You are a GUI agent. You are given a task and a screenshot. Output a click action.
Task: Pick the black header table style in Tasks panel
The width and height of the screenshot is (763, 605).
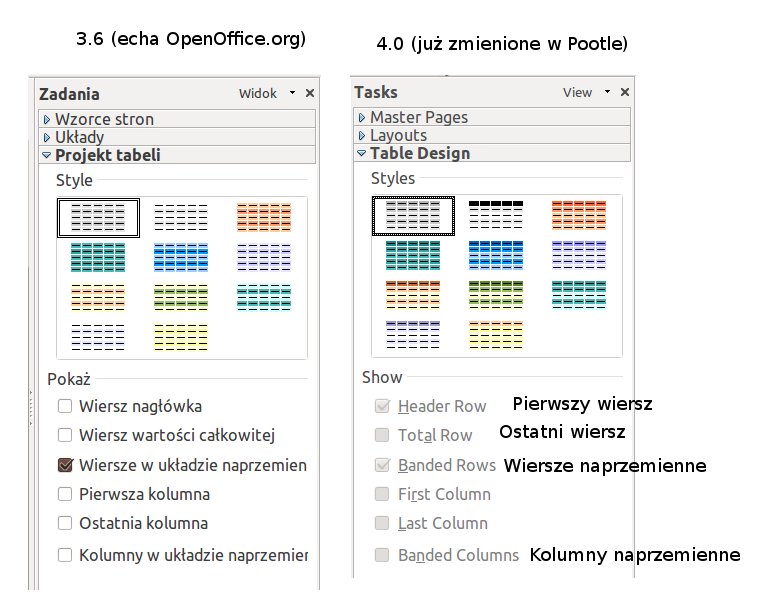click(496, 216)
